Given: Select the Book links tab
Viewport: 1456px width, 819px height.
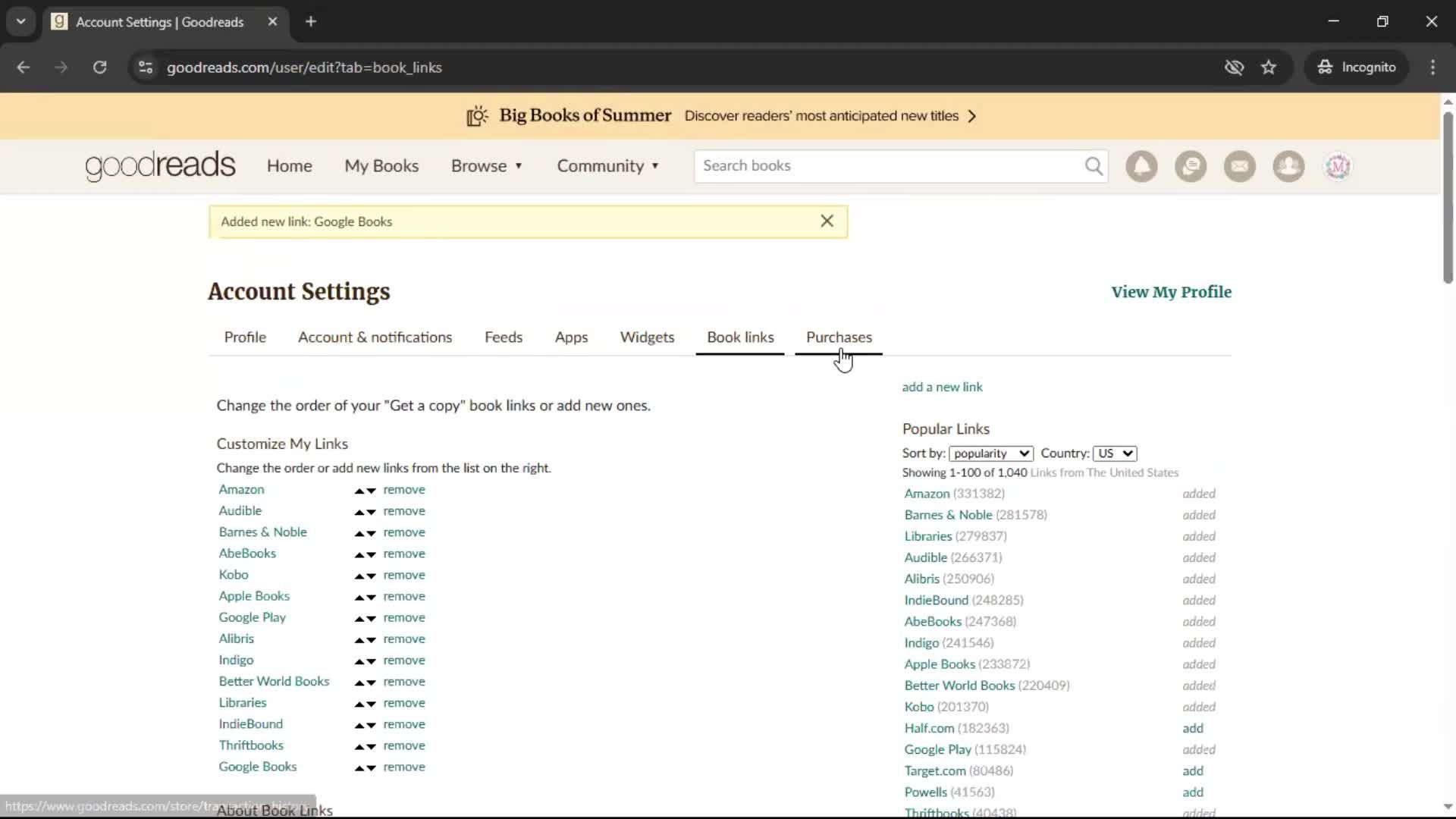Looking at the screenshot, I should 740,337.
